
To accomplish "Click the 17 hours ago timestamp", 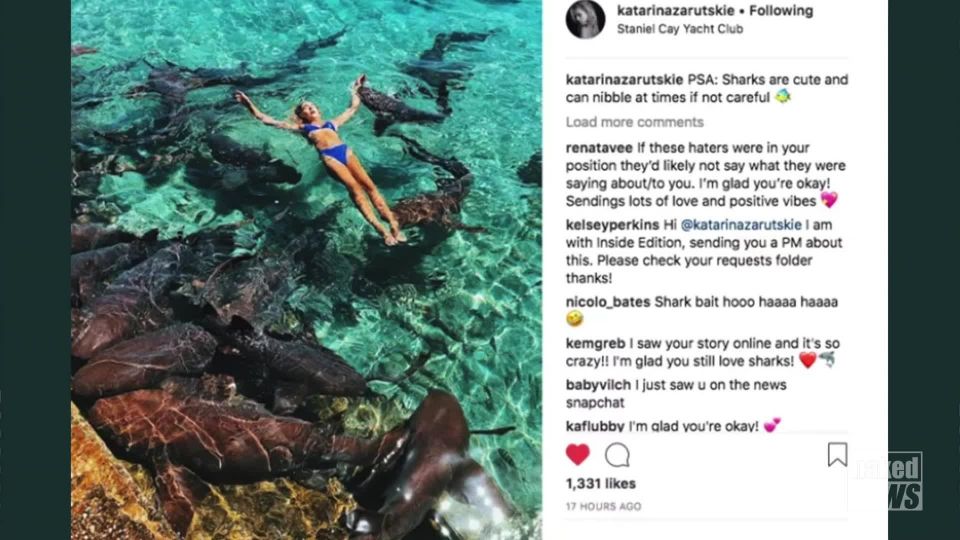I will tap(603, 507).
